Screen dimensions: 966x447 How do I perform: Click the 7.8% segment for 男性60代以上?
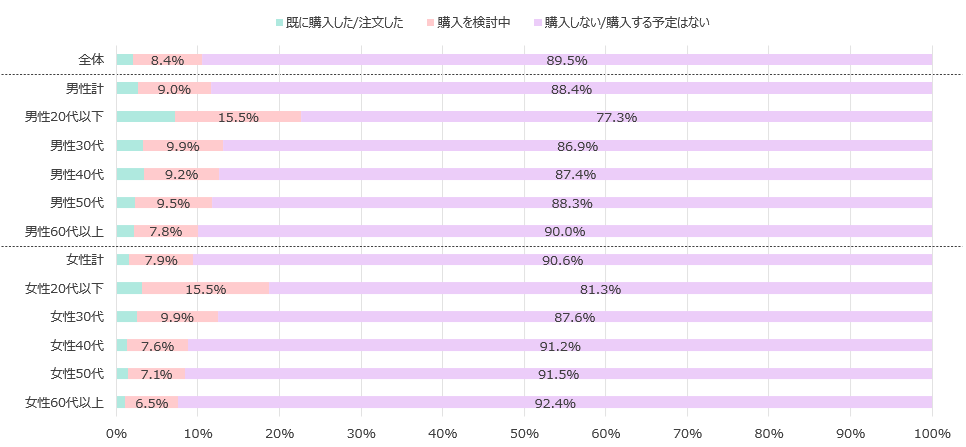(x=165, y=231)
